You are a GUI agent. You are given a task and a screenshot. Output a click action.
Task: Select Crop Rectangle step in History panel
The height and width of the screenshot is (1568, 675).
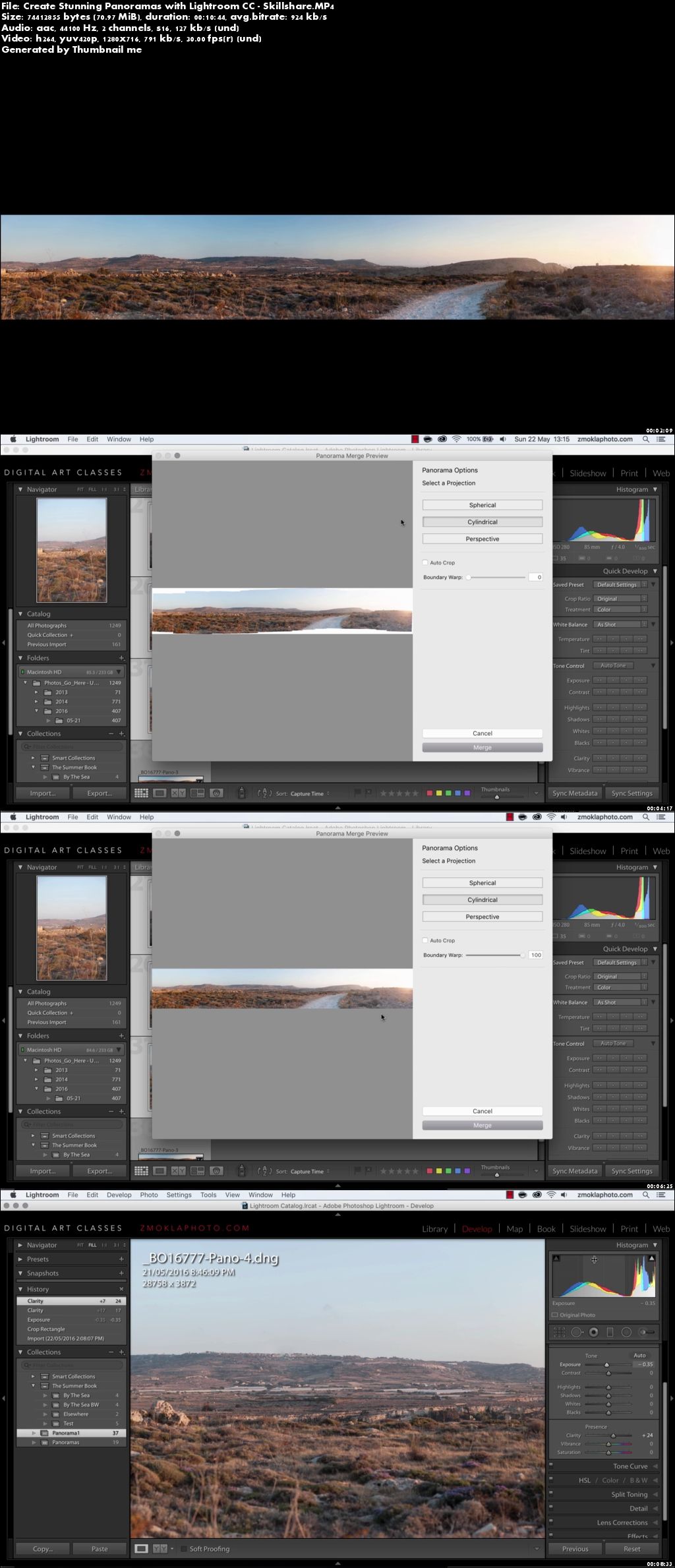pyautogui.click(x=71, y=1329)
